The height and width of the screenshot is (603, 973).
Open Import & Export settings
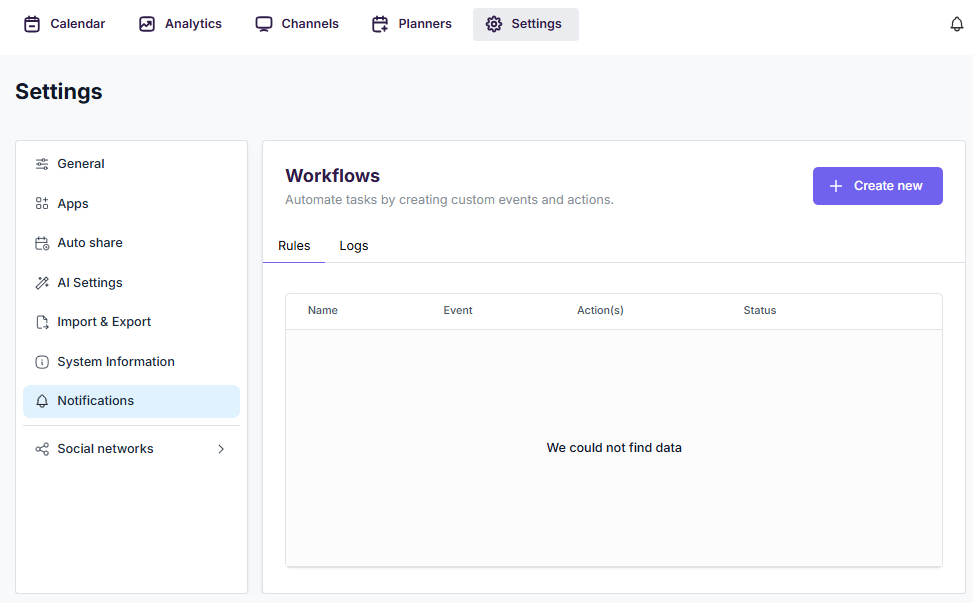pos(104,322)
